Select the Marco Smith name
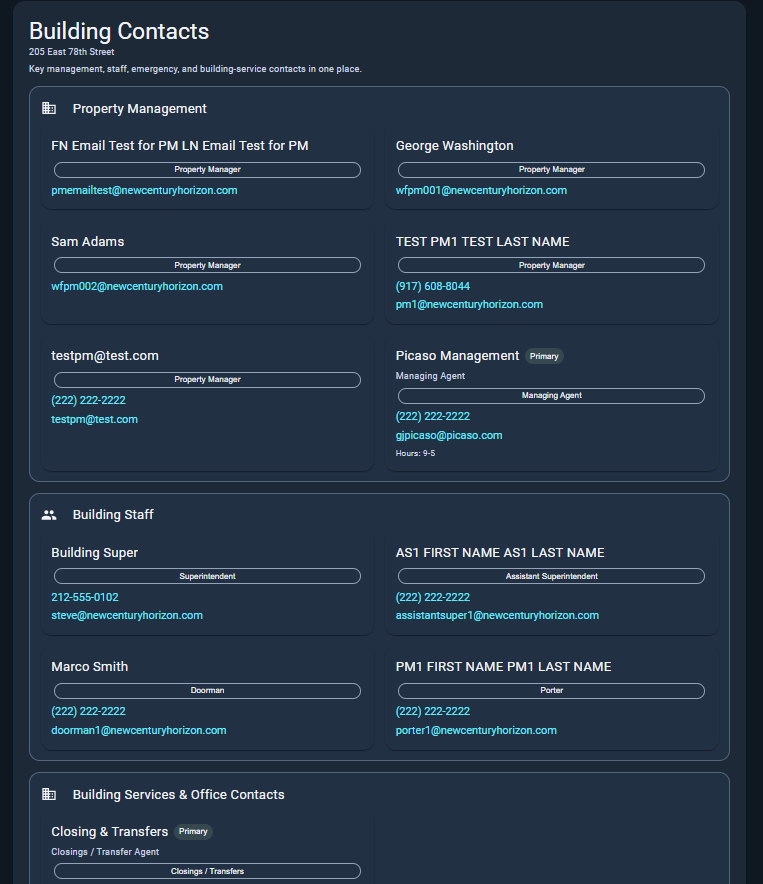763x884 pixels. 90,666
